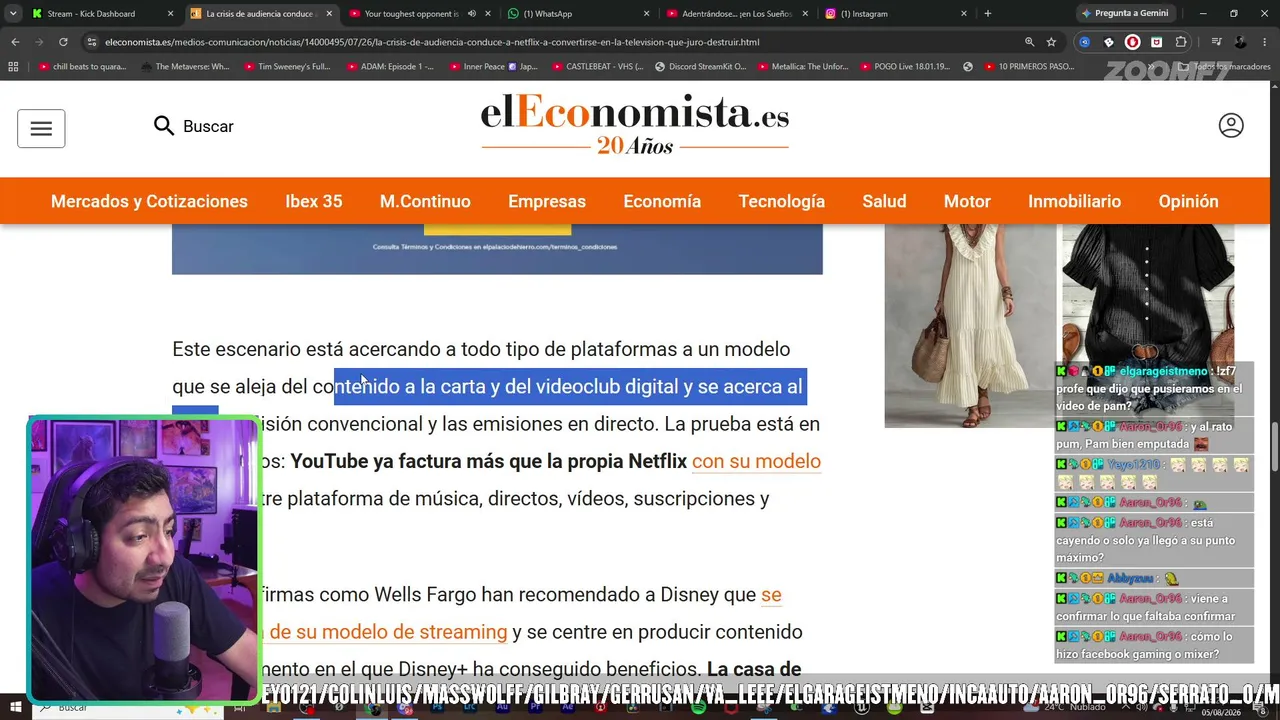Open 'ADAM: Episode 1' bookmark
Image resolution: width=1280 pixels, height=720 pixels.
click(x=390, y=67)
